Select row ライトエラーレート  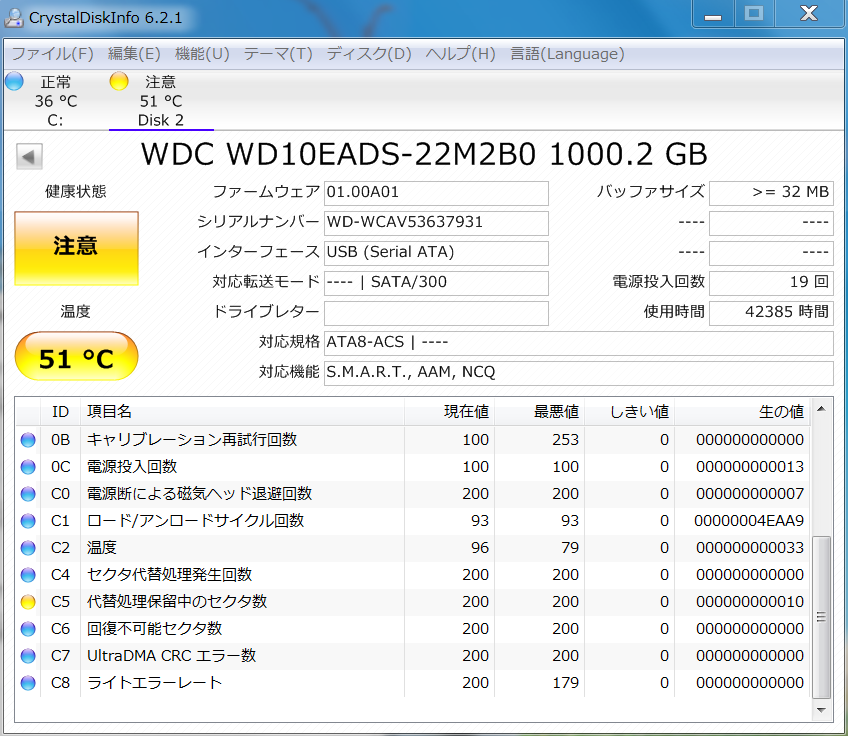(x=413, y=684)
